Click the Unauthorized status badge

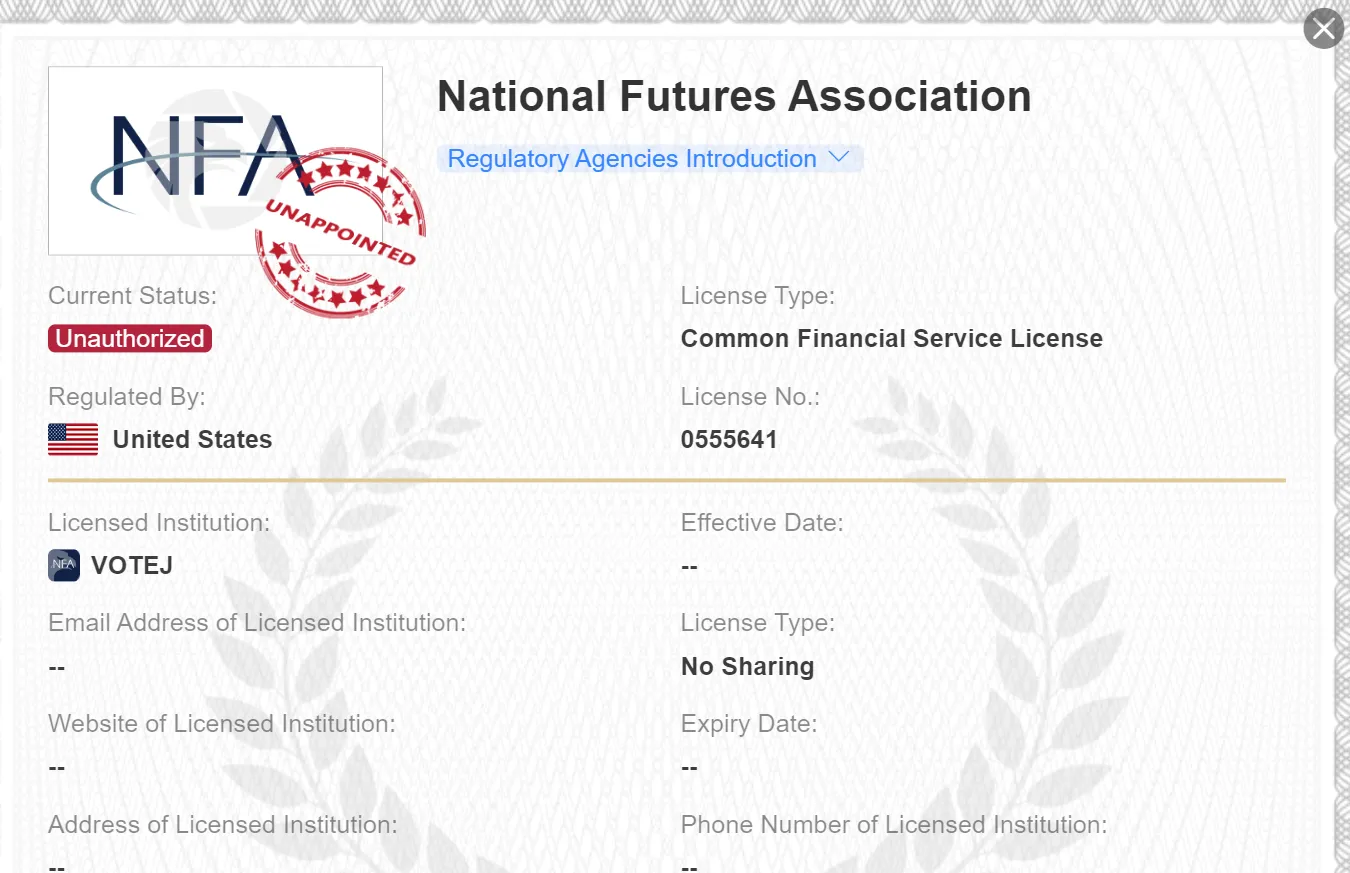tap(130, 339)
